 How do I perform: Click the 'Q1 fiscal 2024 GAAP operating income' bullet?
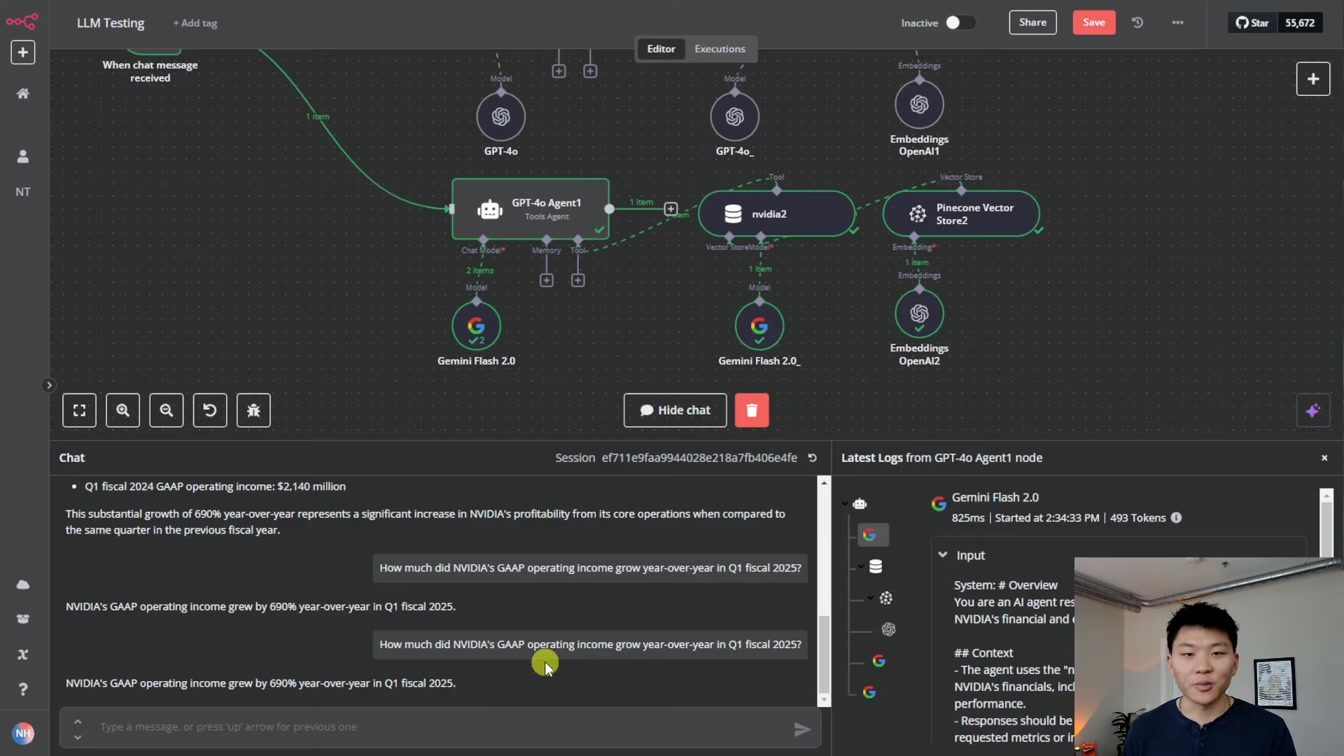(x=215, y=486)
